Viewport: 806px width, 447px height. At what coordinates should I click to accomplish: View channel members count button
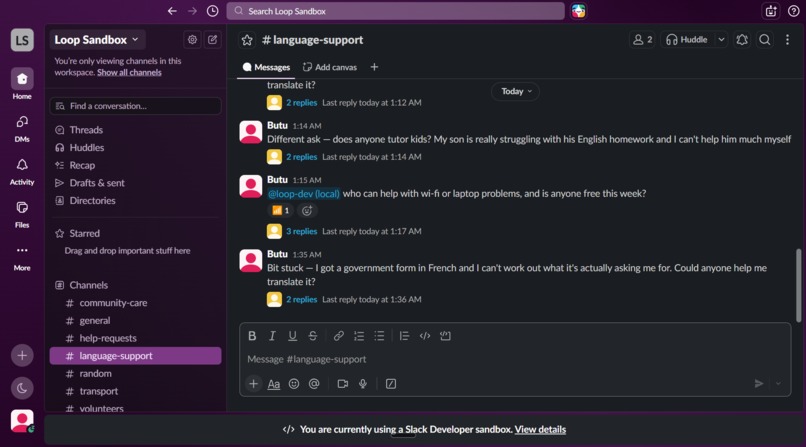click(642, 40)
